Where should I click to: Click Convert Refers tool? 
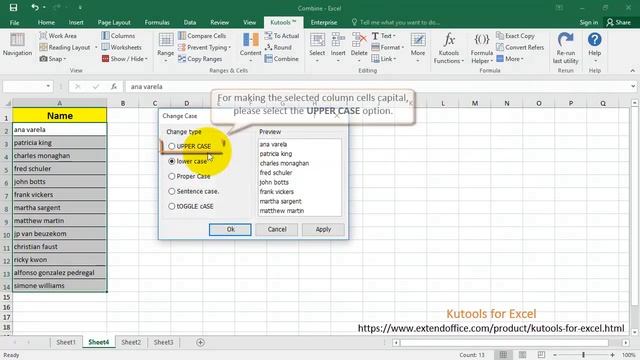pyautogui.click(x=520, y=47)
